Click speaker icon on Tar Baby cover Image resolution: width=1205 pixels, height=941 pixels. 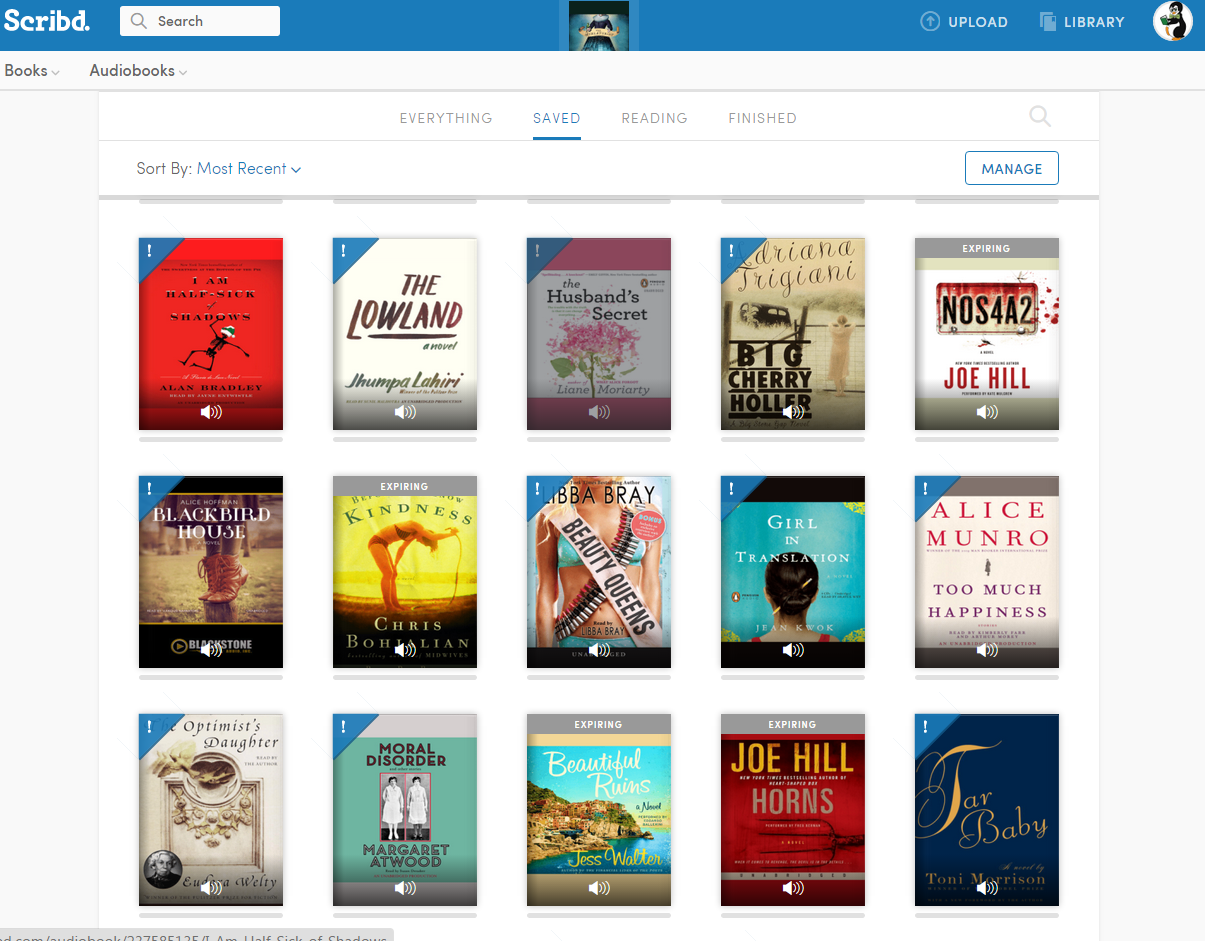point(987,888)
